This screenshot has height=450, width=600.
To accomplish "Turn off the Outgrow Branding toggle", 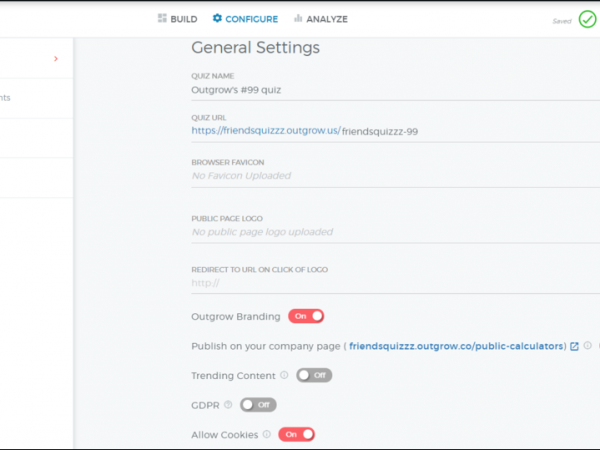I will pyautogui.click(x=306, y=316).
